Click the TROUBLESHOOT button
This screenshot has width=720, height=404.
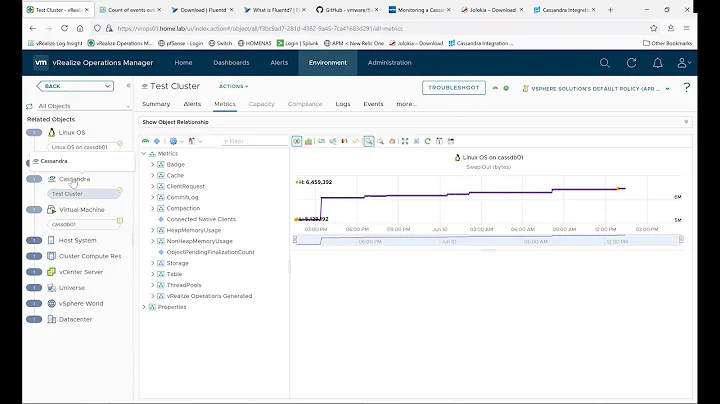coord(454,88)
